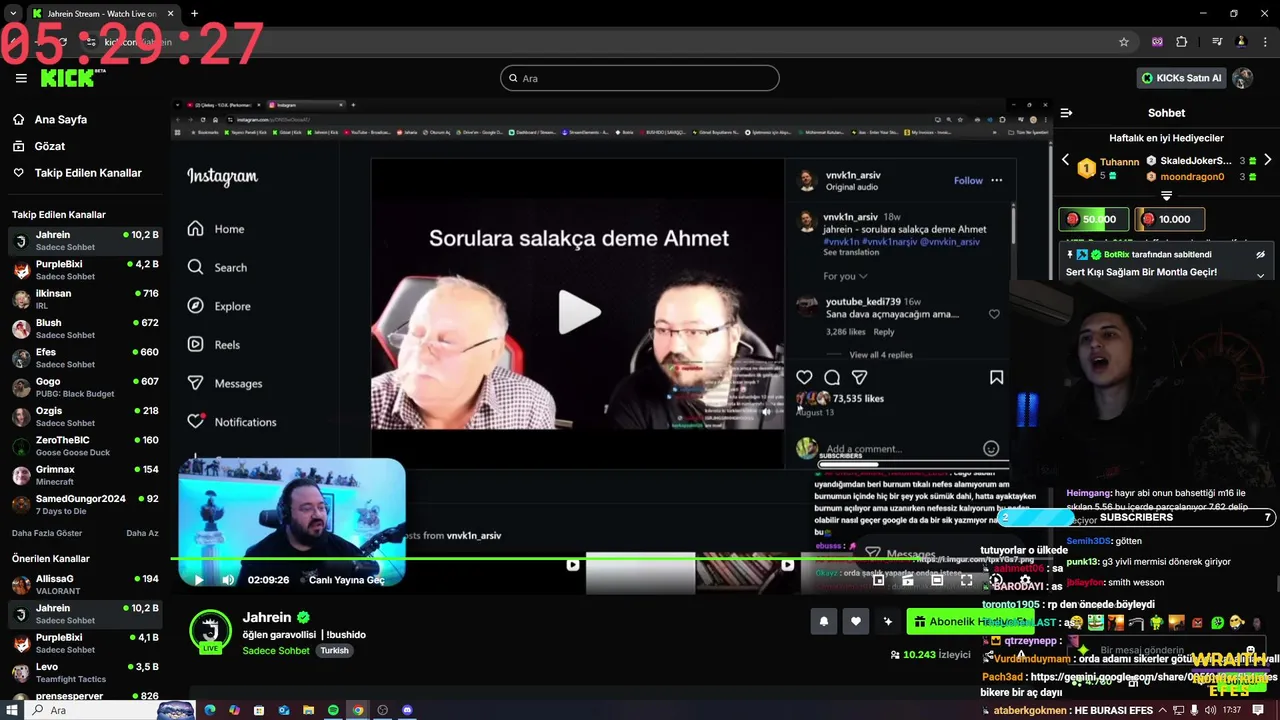
Task: Open Ozgis channel in followed list
Action: tap(85, 416)
